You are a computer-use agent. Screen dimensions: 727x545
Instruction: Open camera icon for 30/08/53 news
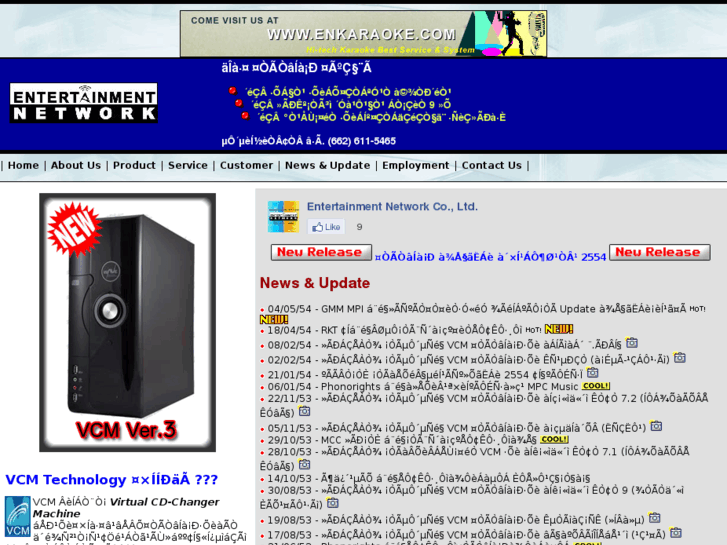pyautogui.click(x=332, y=503)
